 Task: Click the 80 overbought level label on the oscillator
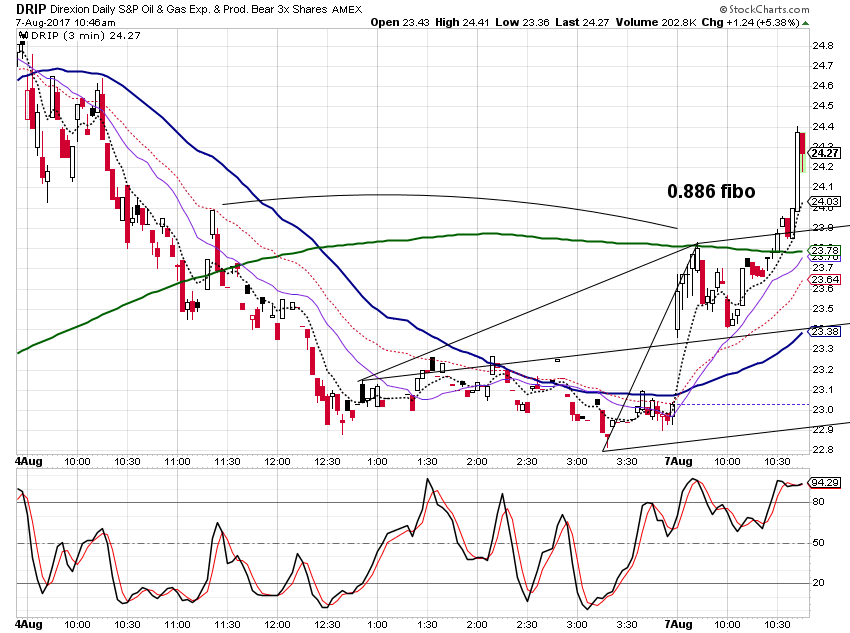pos(818,502)
